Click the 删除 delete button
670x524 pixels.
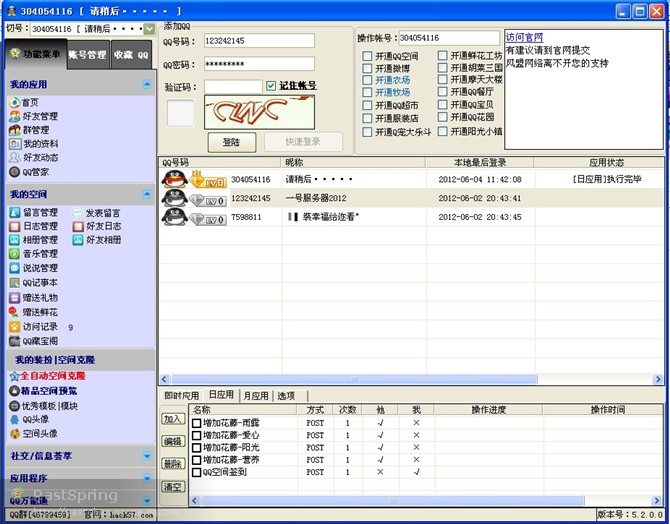173,464
